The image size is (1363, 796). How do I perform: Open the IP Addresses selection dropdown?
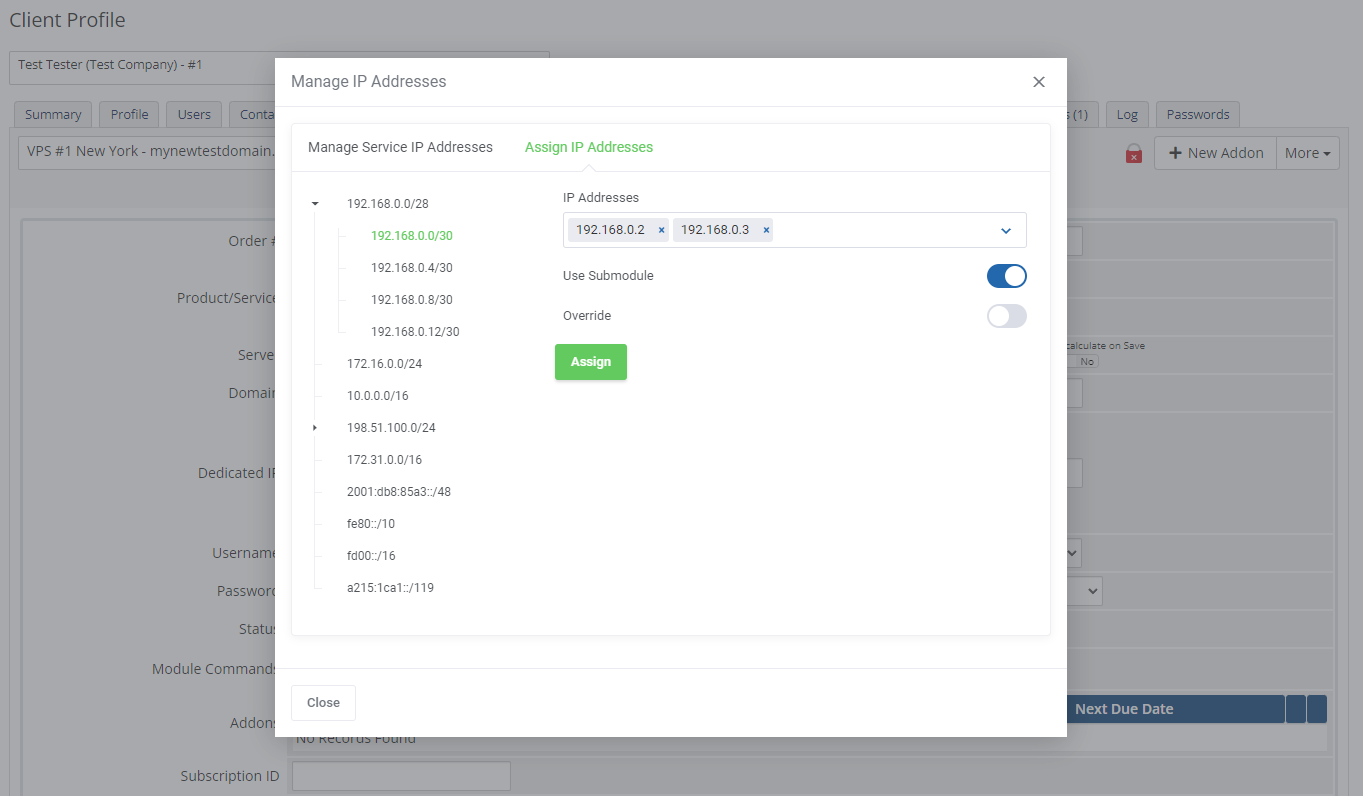(x=1006, y=230)
